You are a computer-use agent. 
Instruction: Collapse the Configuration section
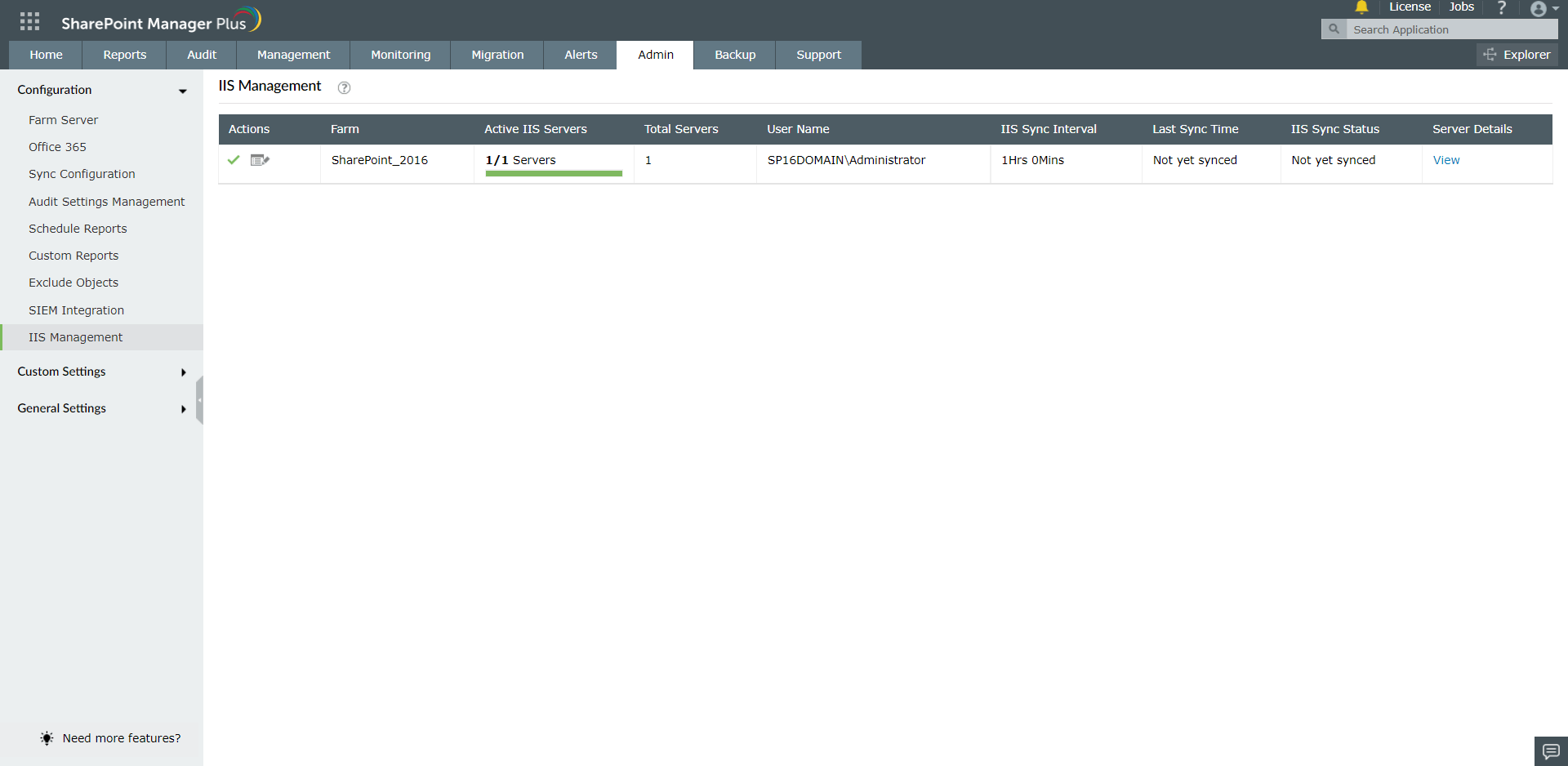(x=181, y=91)
